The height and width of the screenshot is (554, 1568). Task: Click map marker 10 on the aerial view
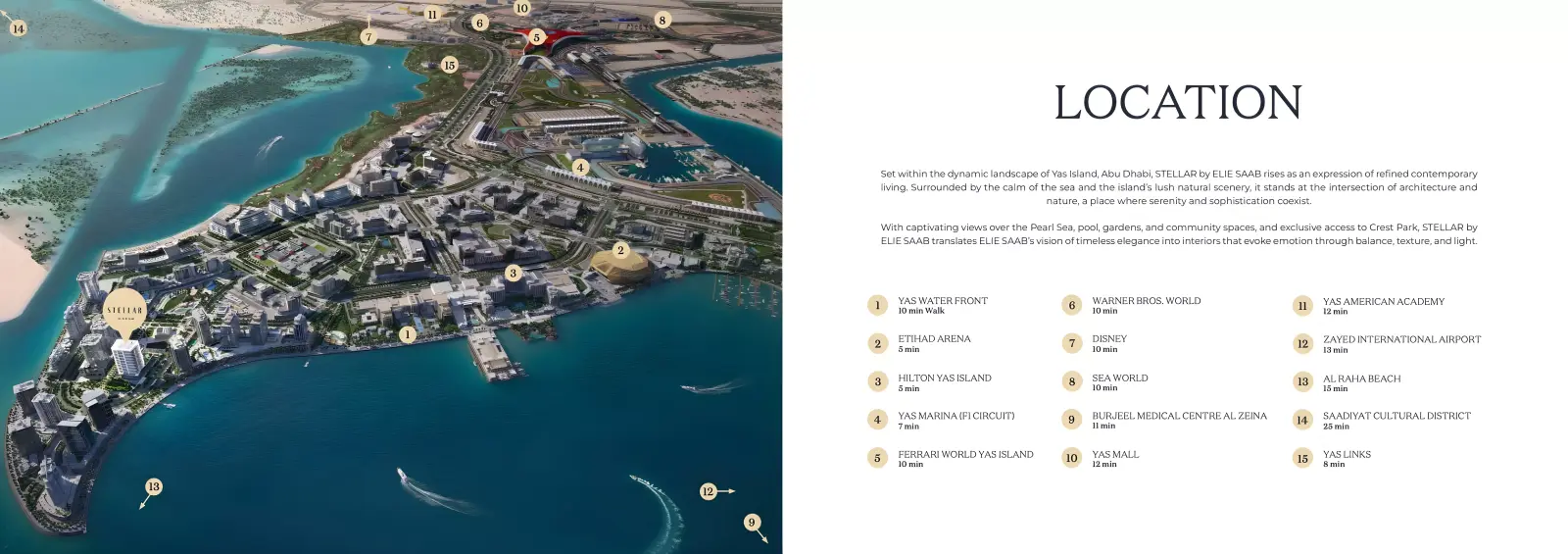[522, 8]
